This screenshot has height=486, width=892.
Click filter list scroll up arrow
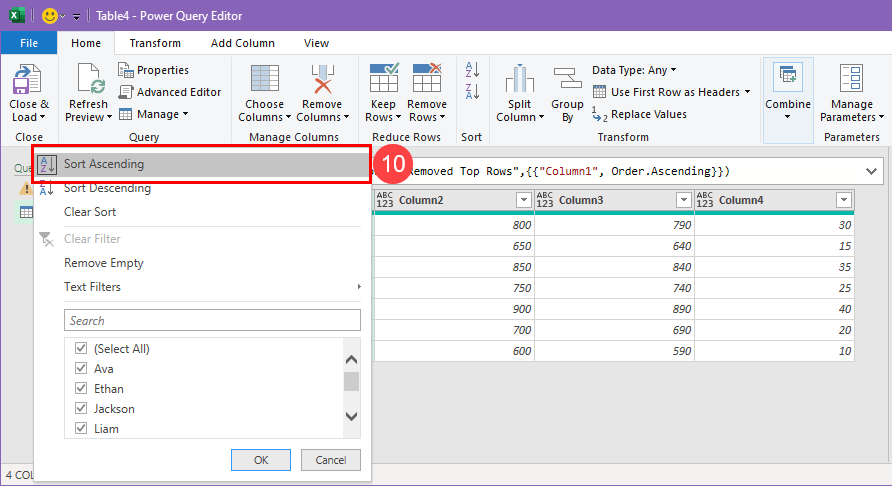(352, 360)
